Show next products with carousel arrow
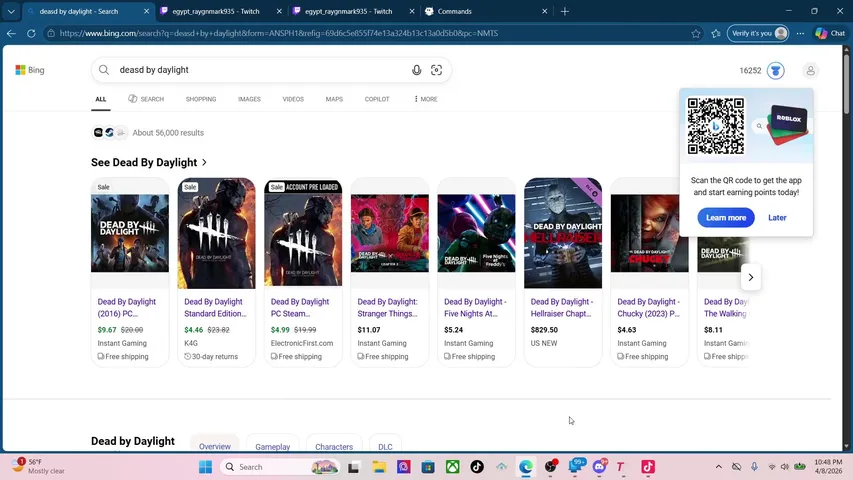The image size is (853, 480). [750, 278]
